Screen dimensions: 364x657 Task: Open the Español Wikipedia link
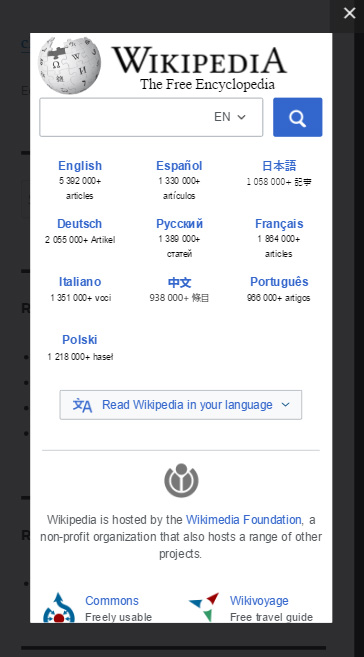pos(179,166)
